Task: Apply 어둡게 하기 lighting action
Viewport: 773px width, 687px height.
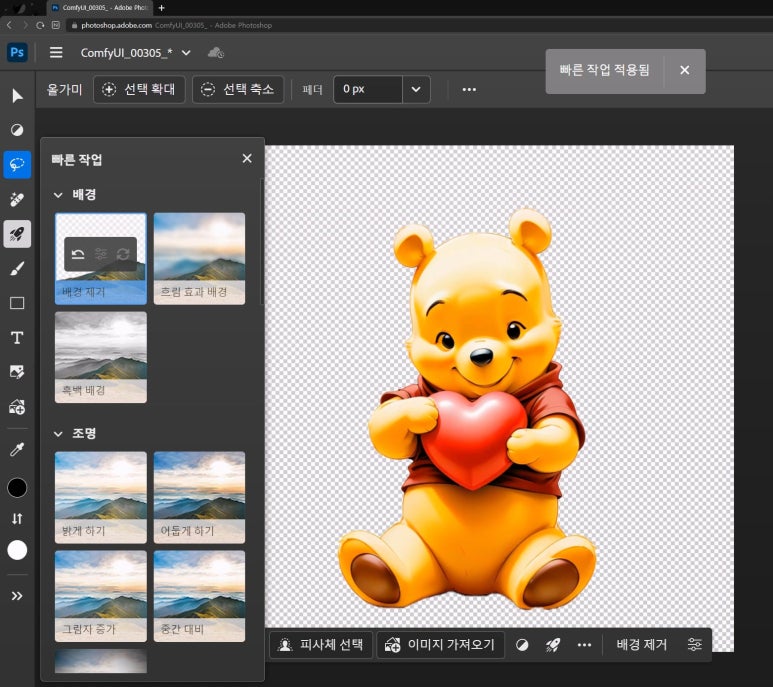Action: tap(199, 497)
